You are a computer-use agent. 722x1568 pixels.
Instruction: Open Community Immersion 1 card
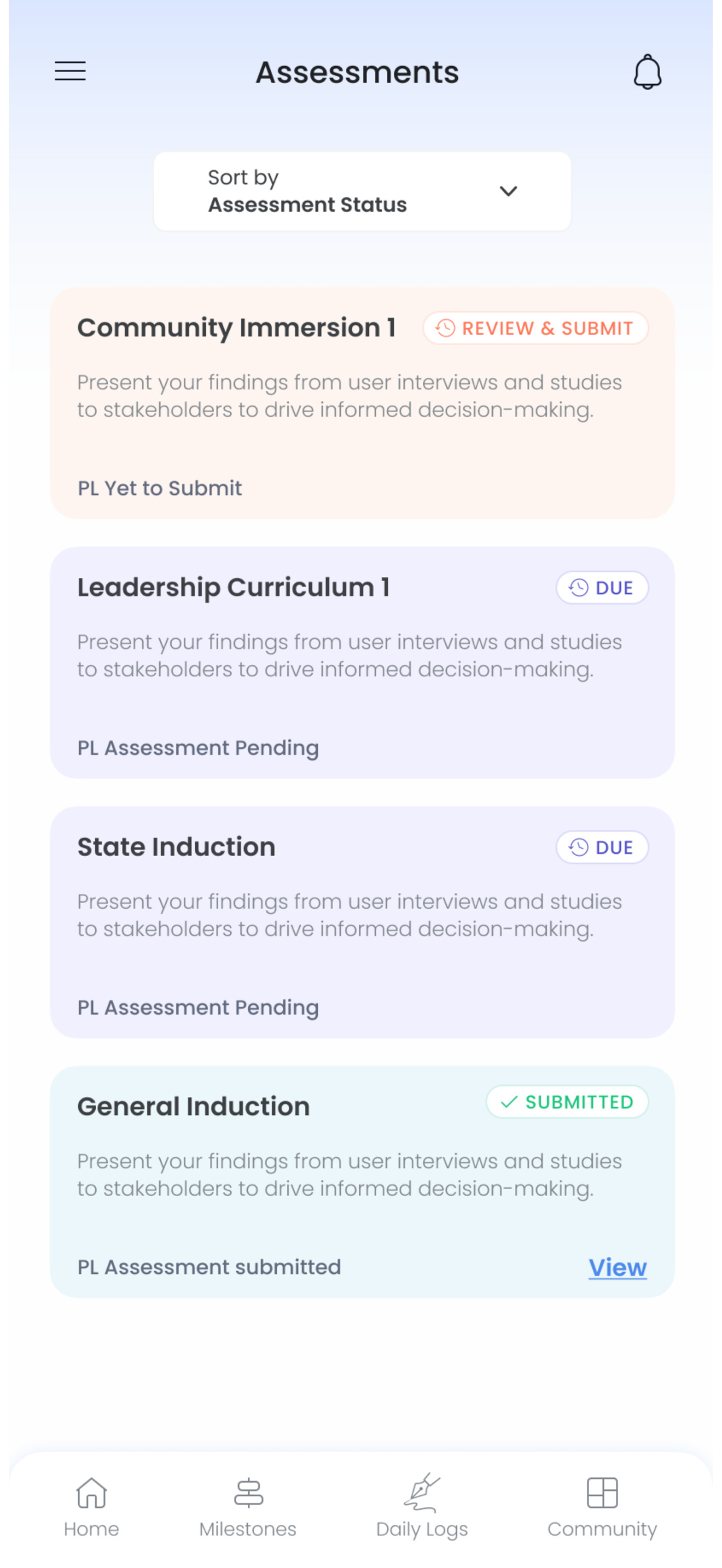coord(362,403)
